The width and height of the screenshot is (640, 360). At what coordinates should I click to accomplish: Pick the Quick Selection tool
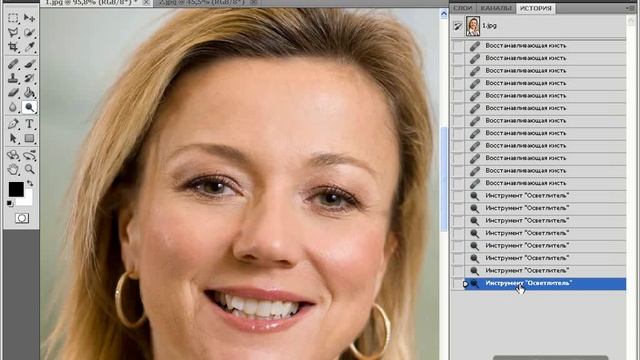point(29,33)
